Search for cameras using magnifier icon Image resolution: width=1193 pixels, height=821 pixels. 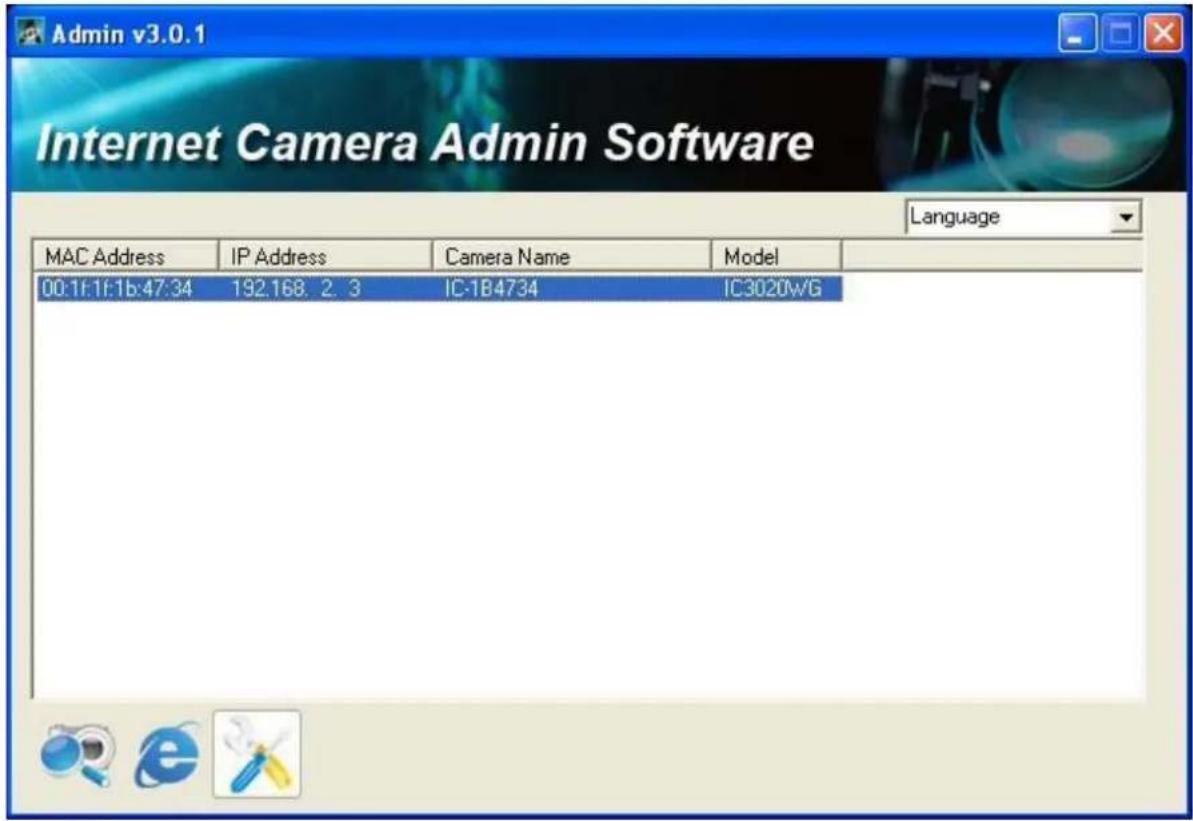[x=78, y=754]
